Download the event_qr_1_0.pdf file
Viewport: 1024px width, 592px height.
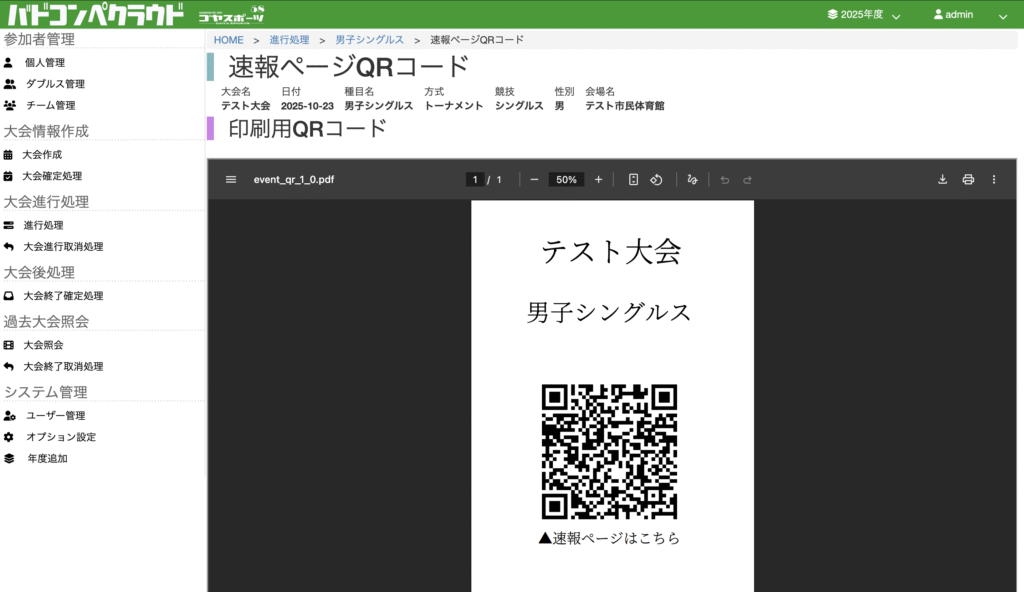(x=942, y=180)
